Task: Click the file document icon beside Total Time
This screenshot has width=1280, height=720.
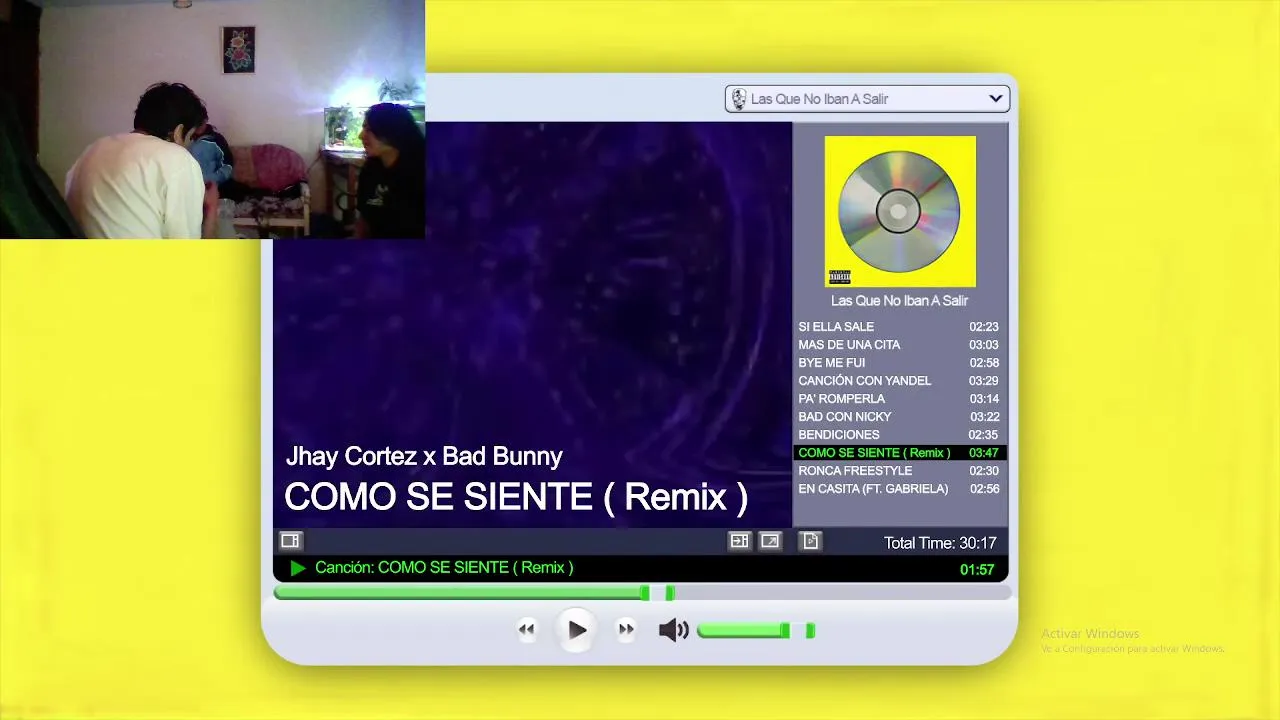Action: coord(811,541)
